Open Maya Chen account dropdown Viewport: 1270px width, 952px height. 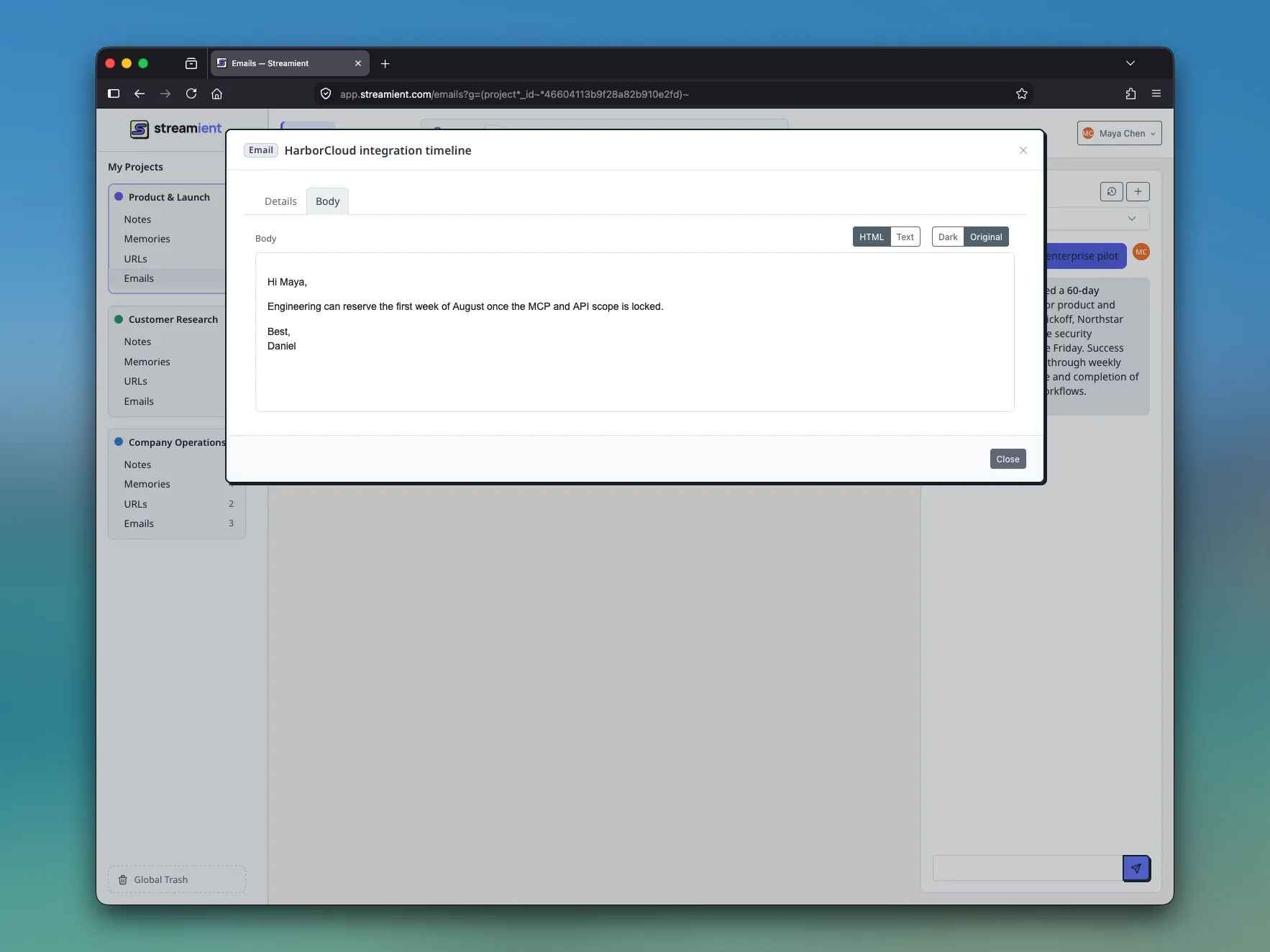(1119, 133)
